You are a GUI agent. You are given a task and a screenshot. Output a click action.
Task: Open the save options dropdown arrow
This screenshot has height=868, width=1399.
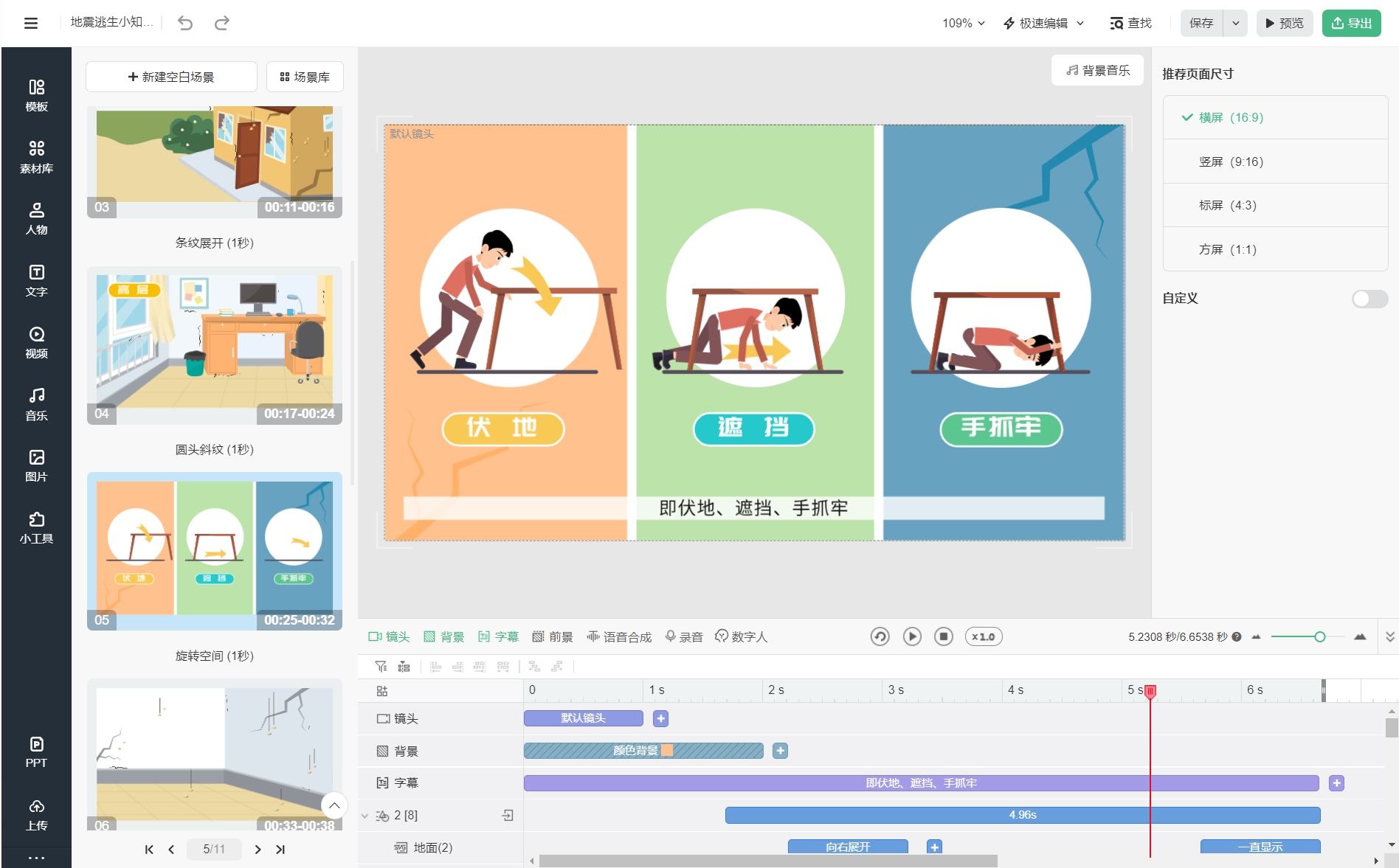click(1236, 23)
